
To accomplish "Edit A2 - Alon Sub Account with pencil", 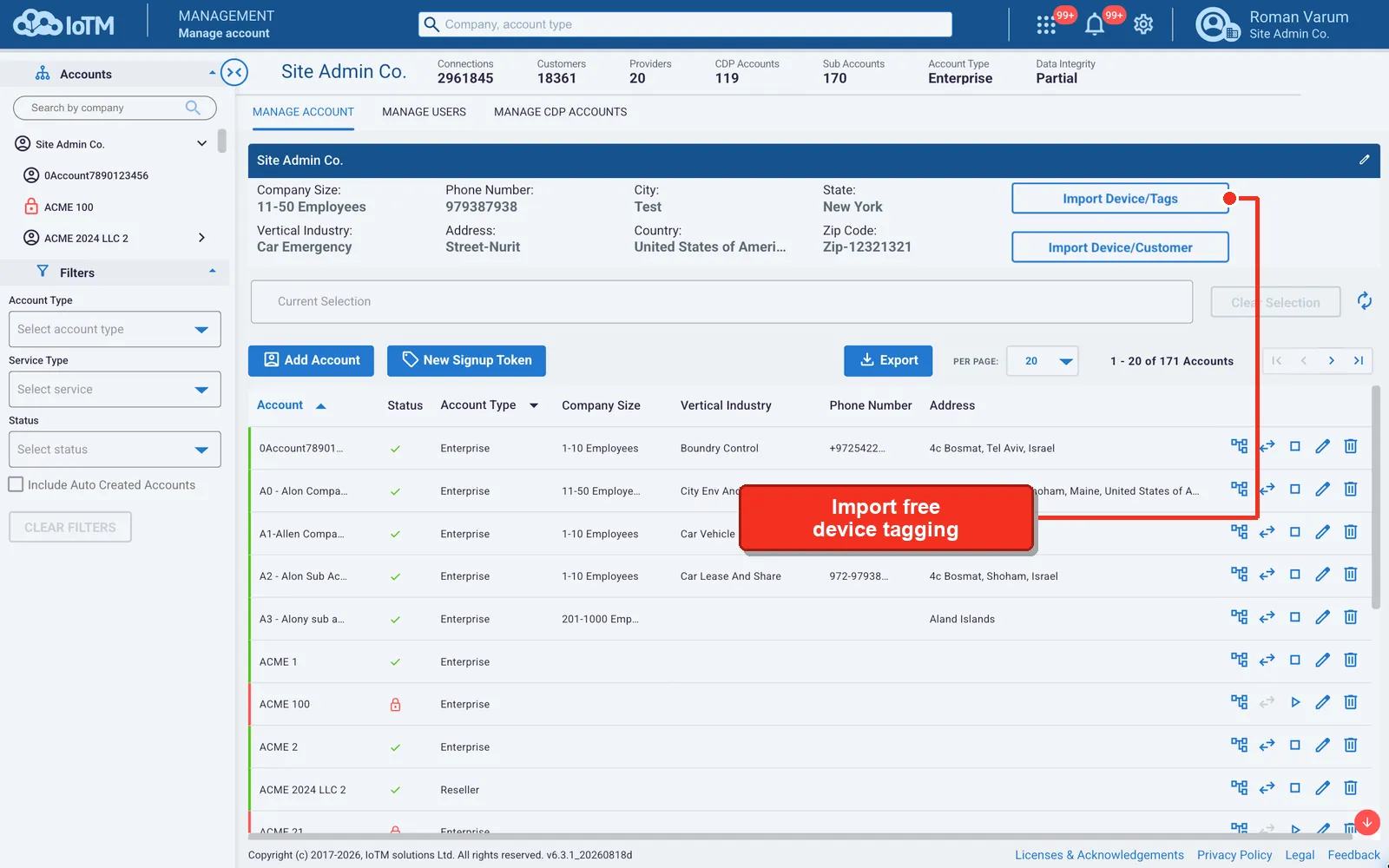I will pos(1322,574).
